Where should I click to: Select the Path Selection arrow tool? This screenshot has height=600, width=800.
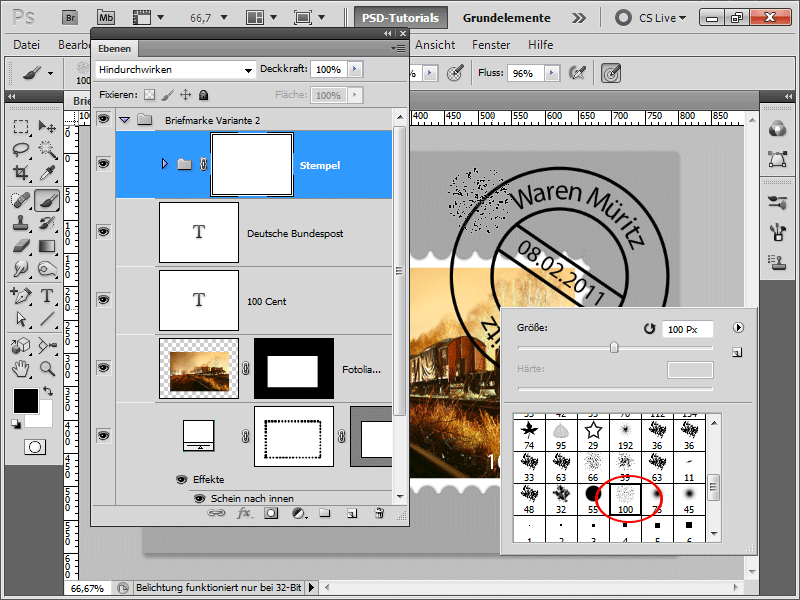pos(21,319)
